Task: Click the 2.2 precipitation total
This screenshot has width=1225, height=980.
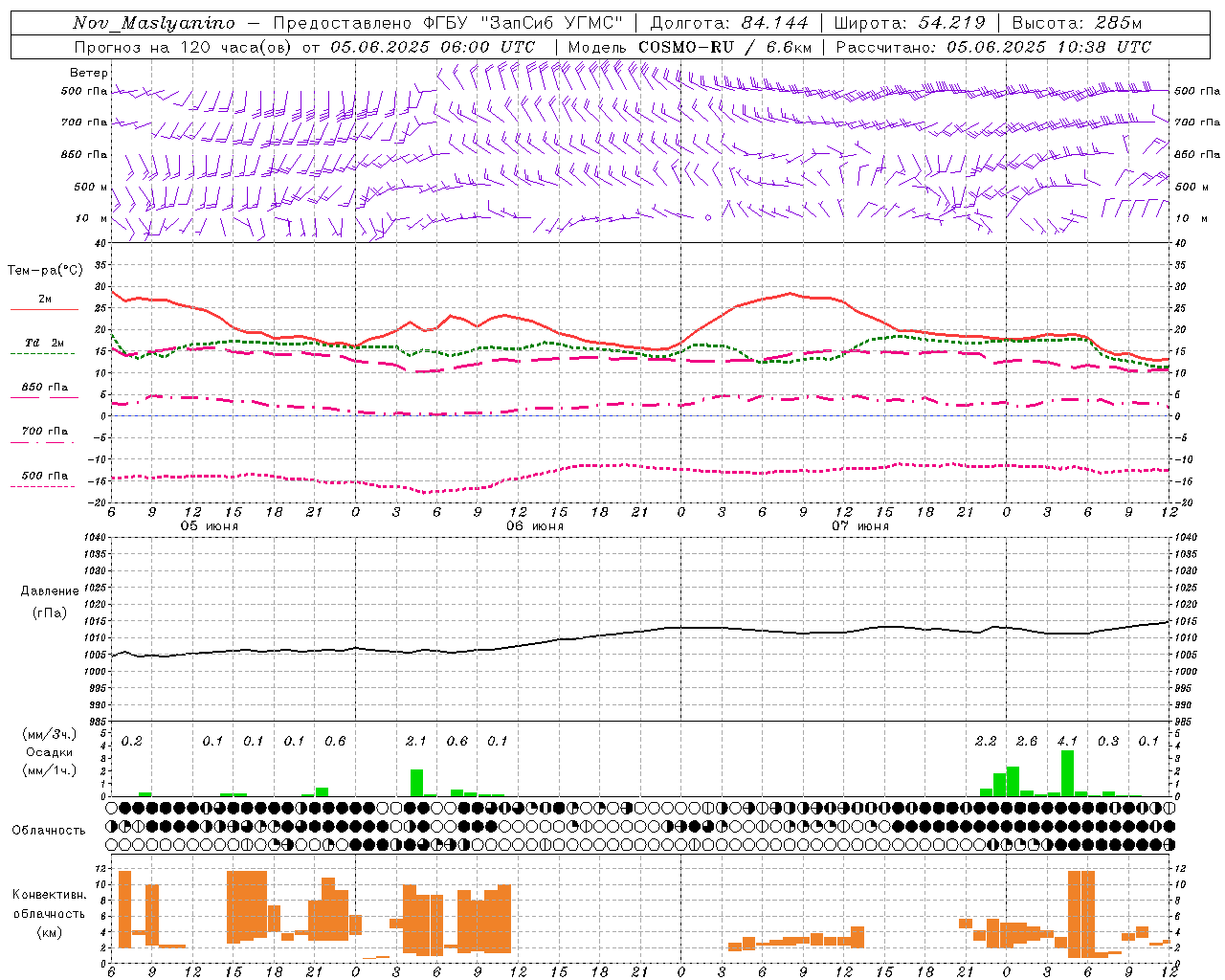Action: coord(986,742)
